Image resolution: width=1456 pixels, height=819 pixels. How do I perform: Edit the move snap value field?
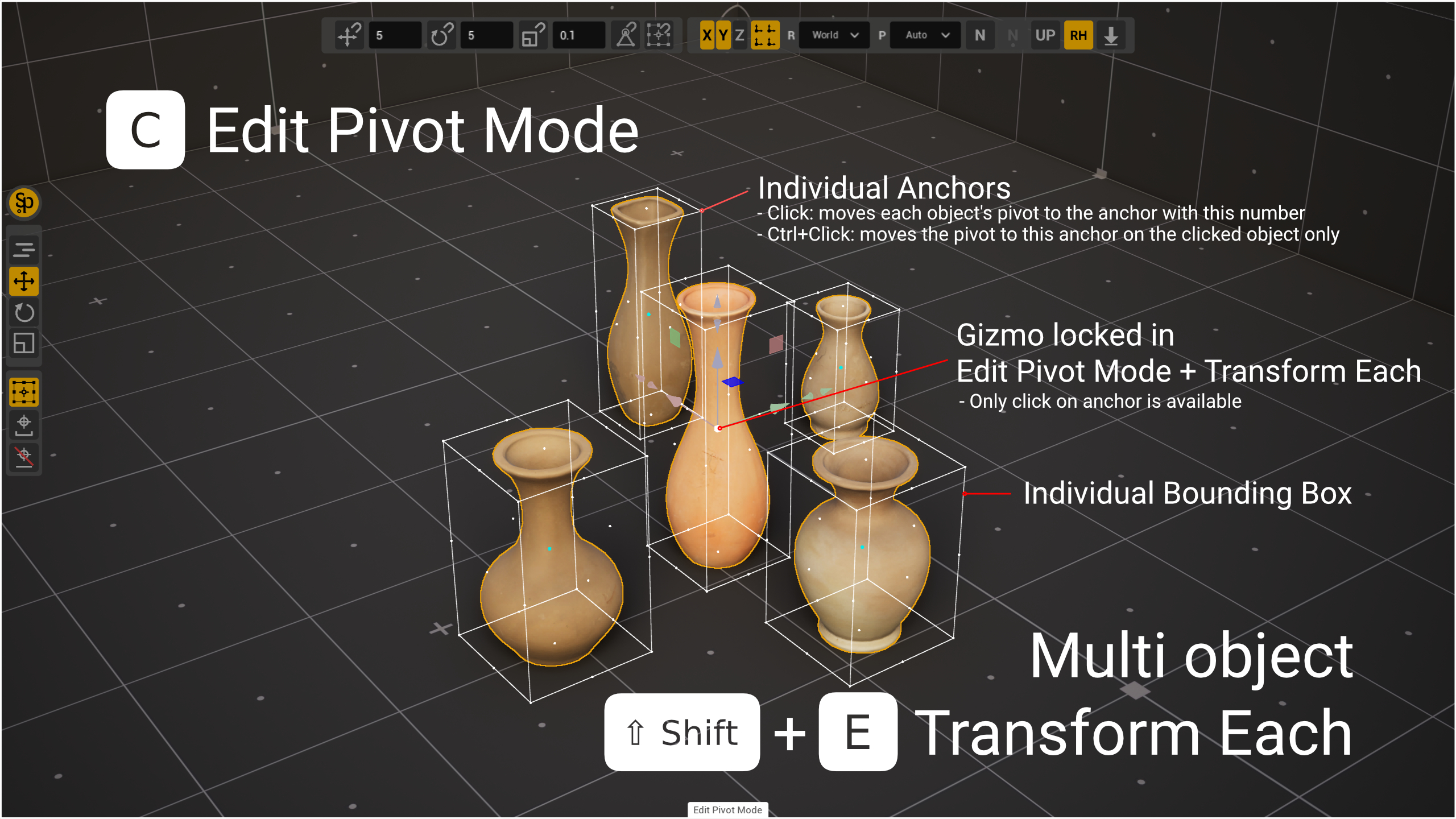pos(395,35)
